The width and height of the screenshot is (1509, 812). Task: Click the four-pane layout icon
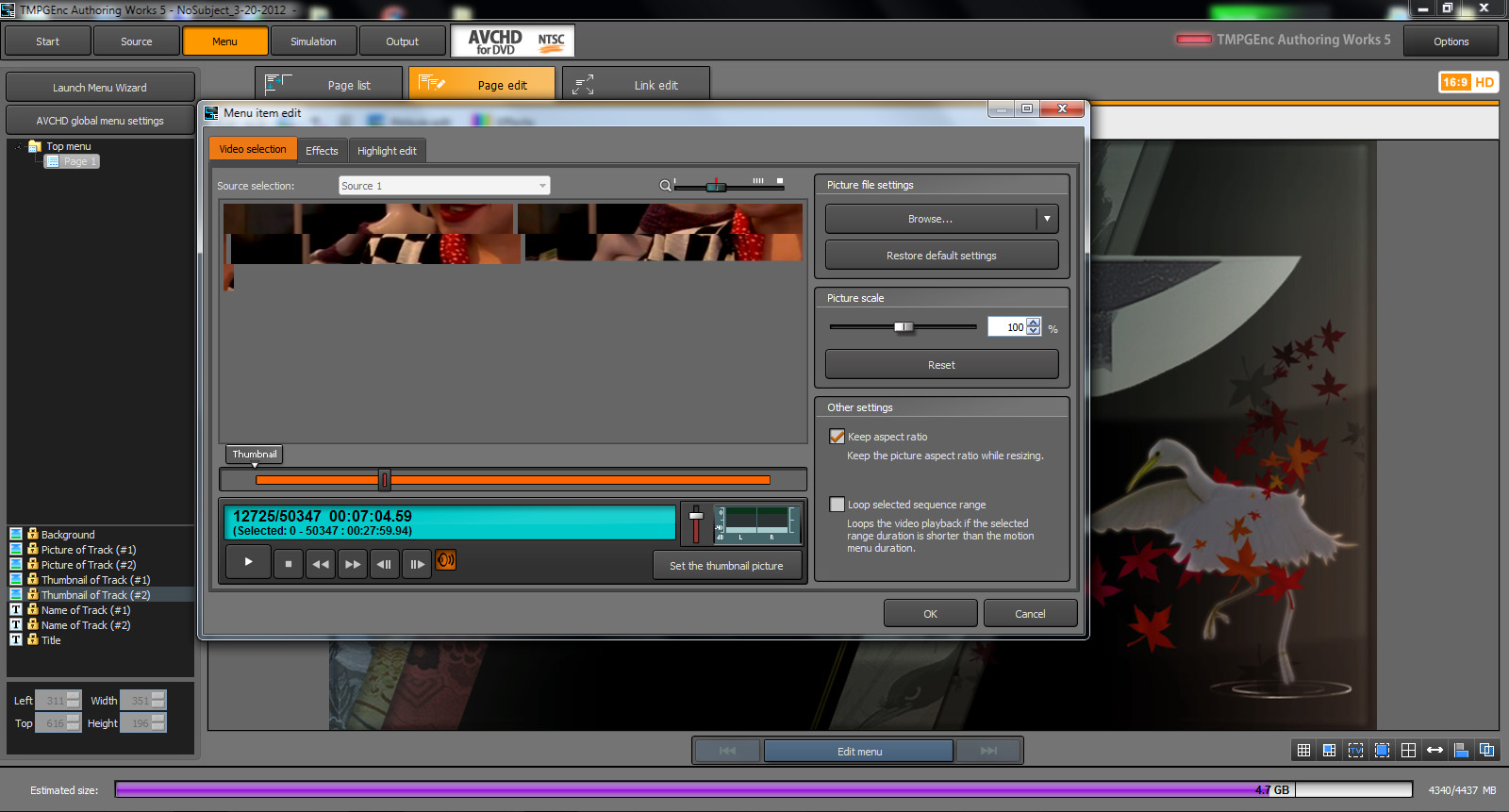pyautogui.click(x=1408, y=751)
